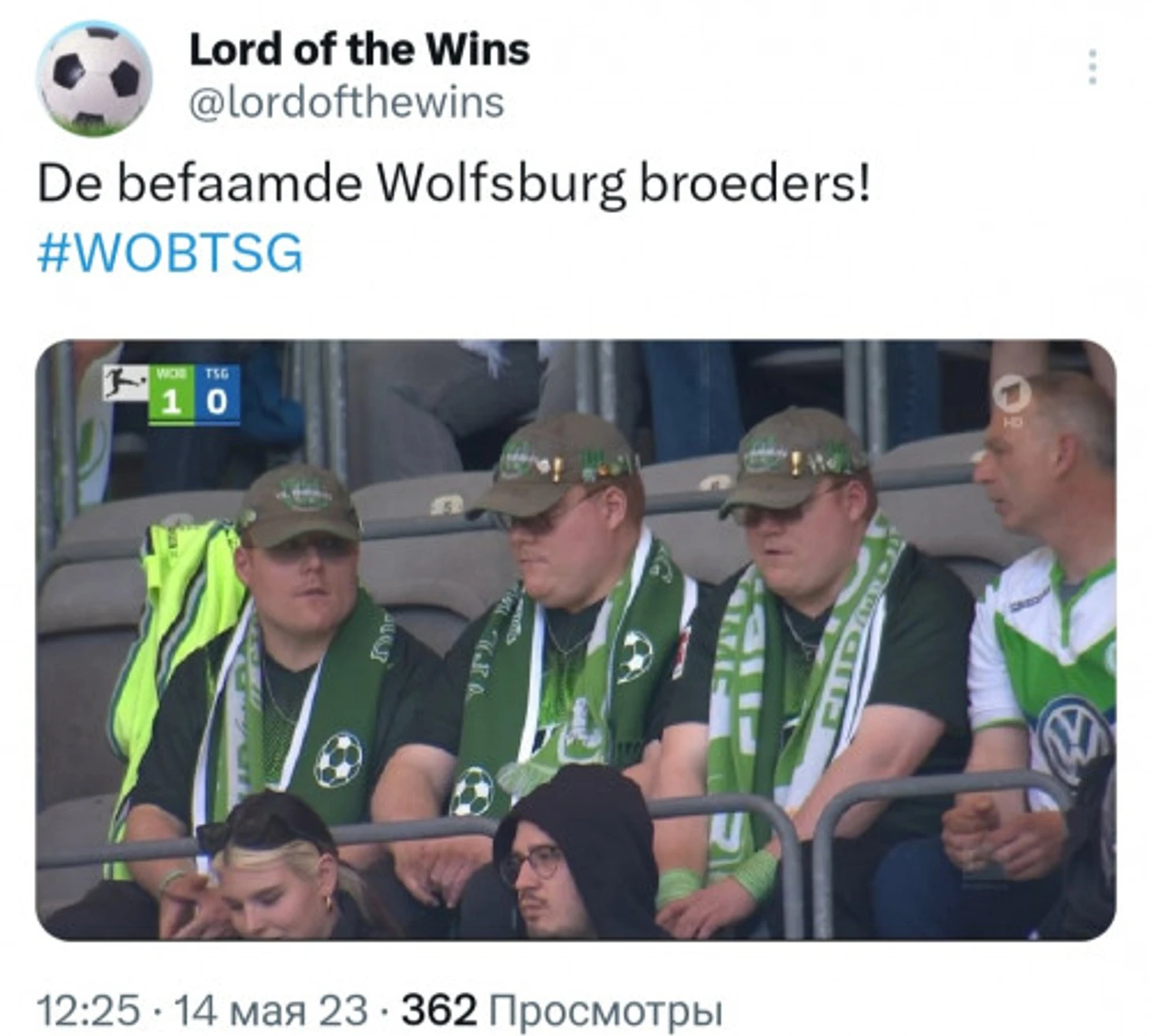
Task: Click the Bundesliga logo in the scoreboard
Action: tap(125, 384)
